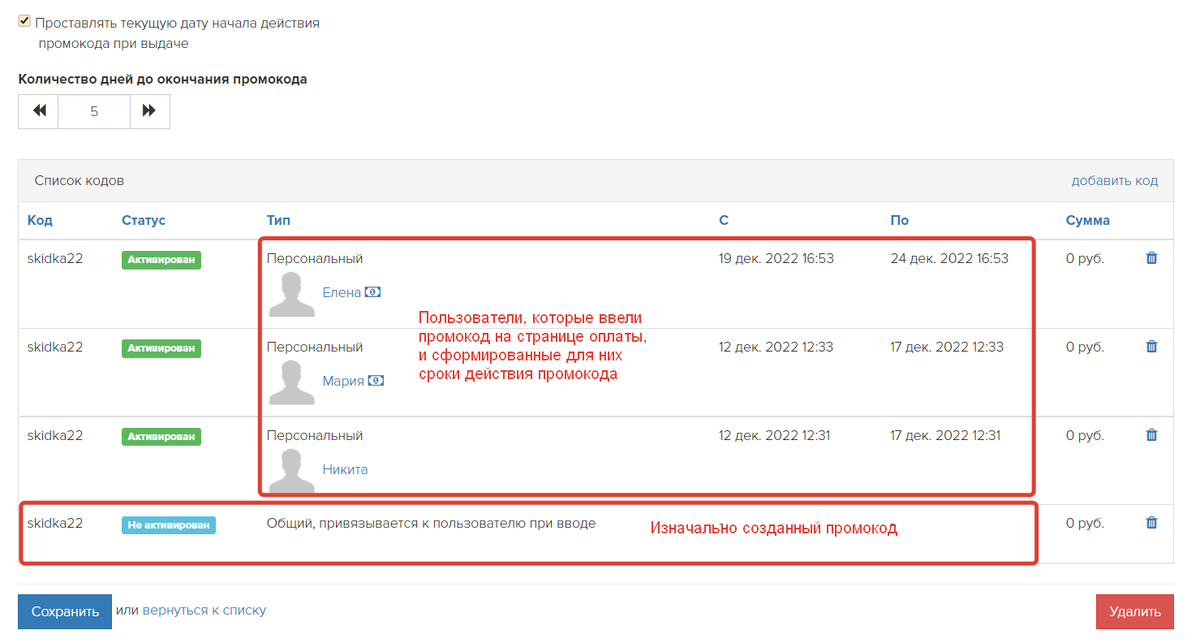Sort the list by Тип column header
Screen dimensions: 1200x643
278,220
